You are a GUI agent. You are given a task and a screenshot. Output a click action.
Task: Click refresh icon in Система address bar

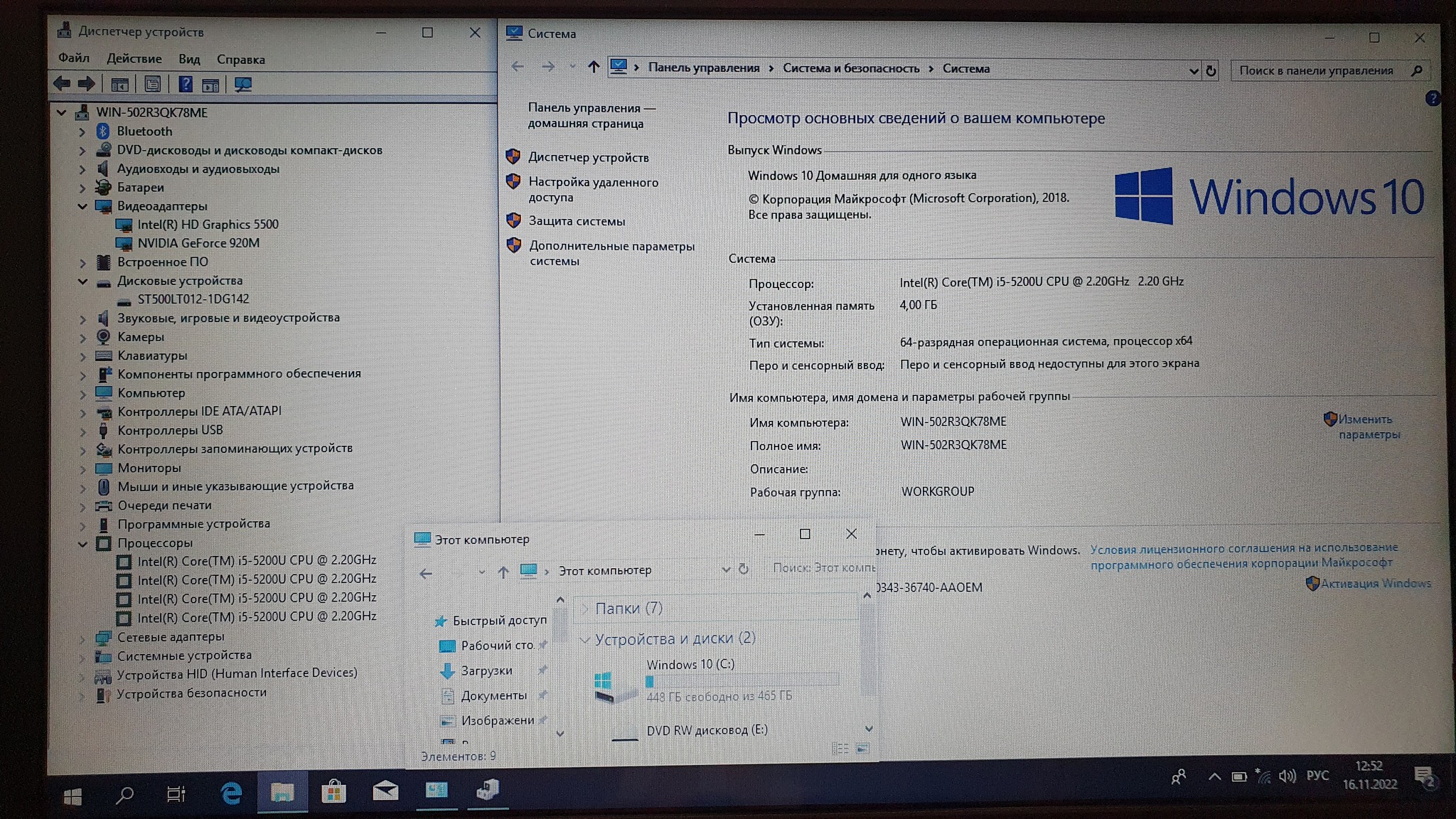coord(1211,70)
